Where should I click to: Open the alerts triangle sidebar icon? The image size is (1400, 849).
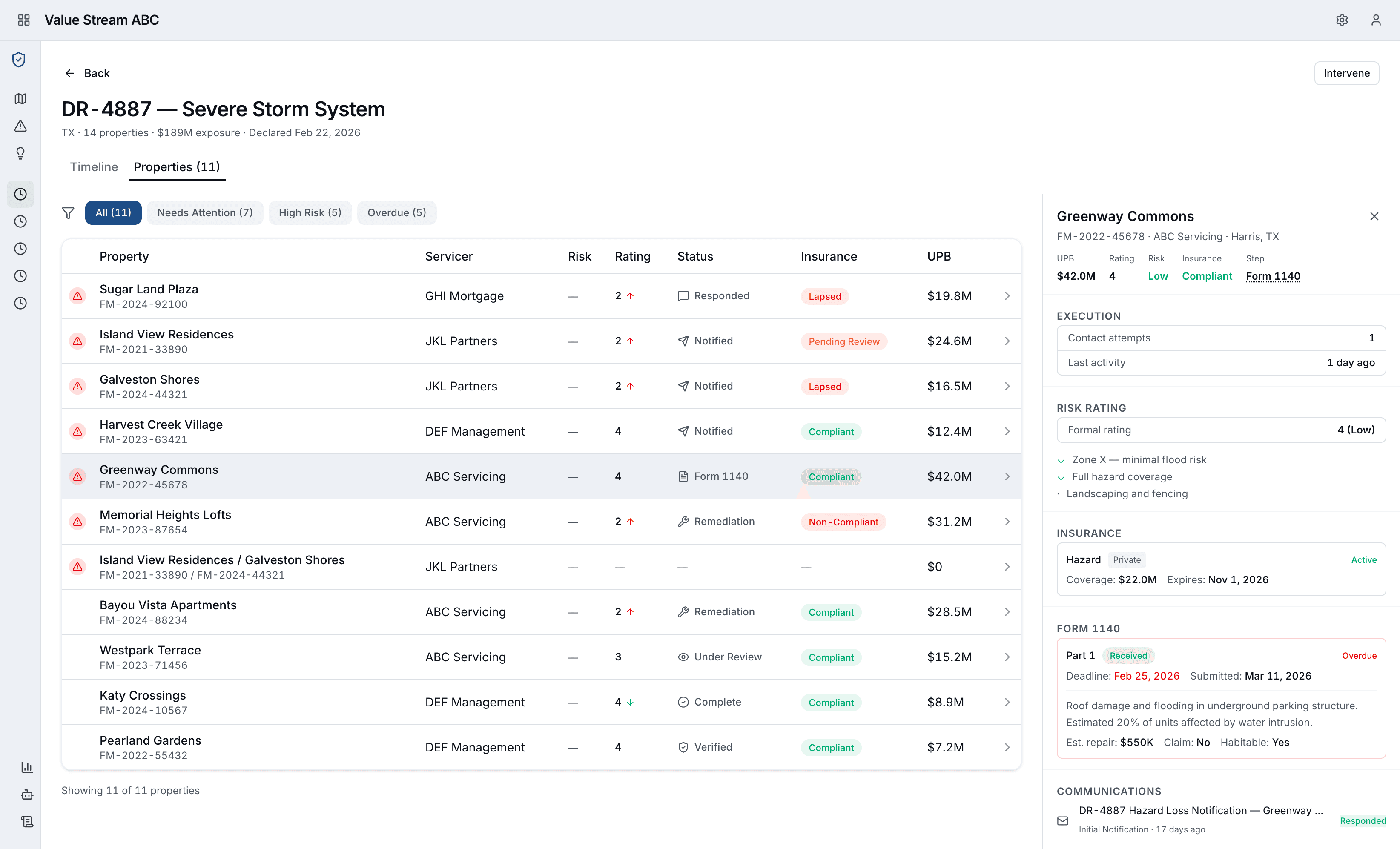pos(20,126)
